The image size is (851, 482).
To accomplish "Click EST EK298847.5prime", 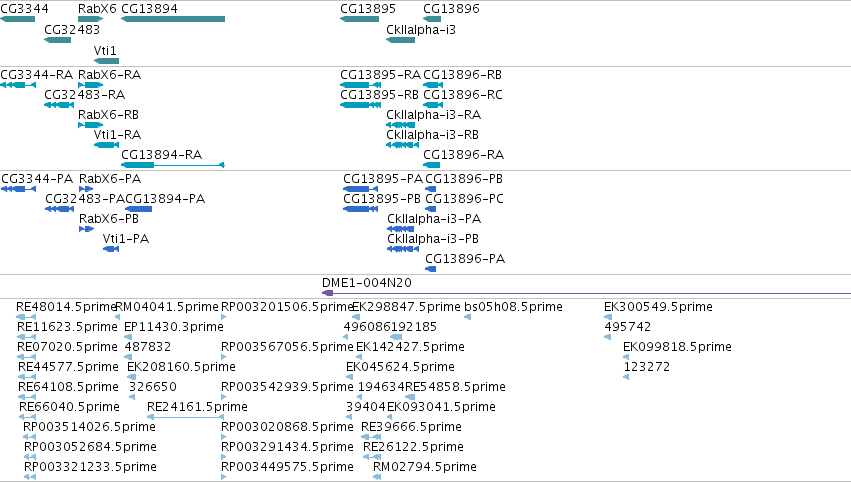I will pos(407,307).
